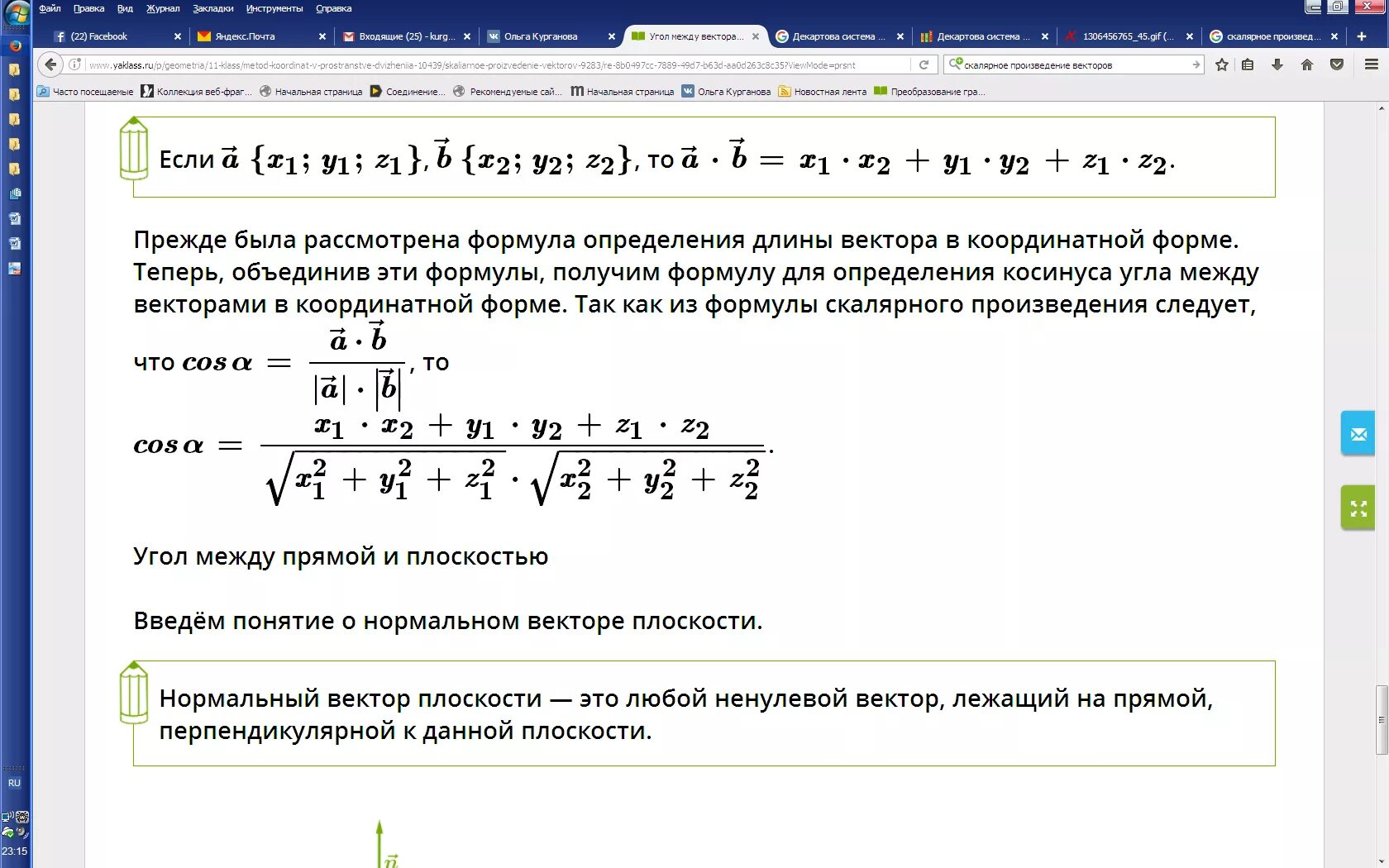This screenshot has height=868, width=1389.
Task: Bookmark this page with the star icon
Action: pos(1222,64)
